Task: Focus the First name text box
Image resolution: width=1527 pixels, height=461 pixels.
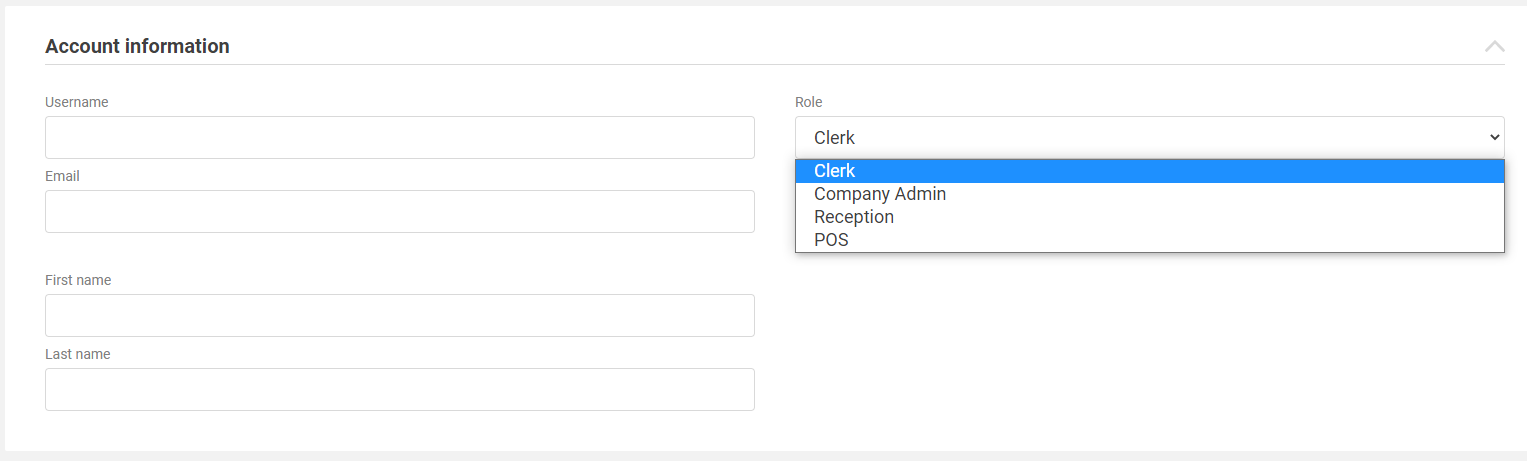Action: tap(399, 315)
